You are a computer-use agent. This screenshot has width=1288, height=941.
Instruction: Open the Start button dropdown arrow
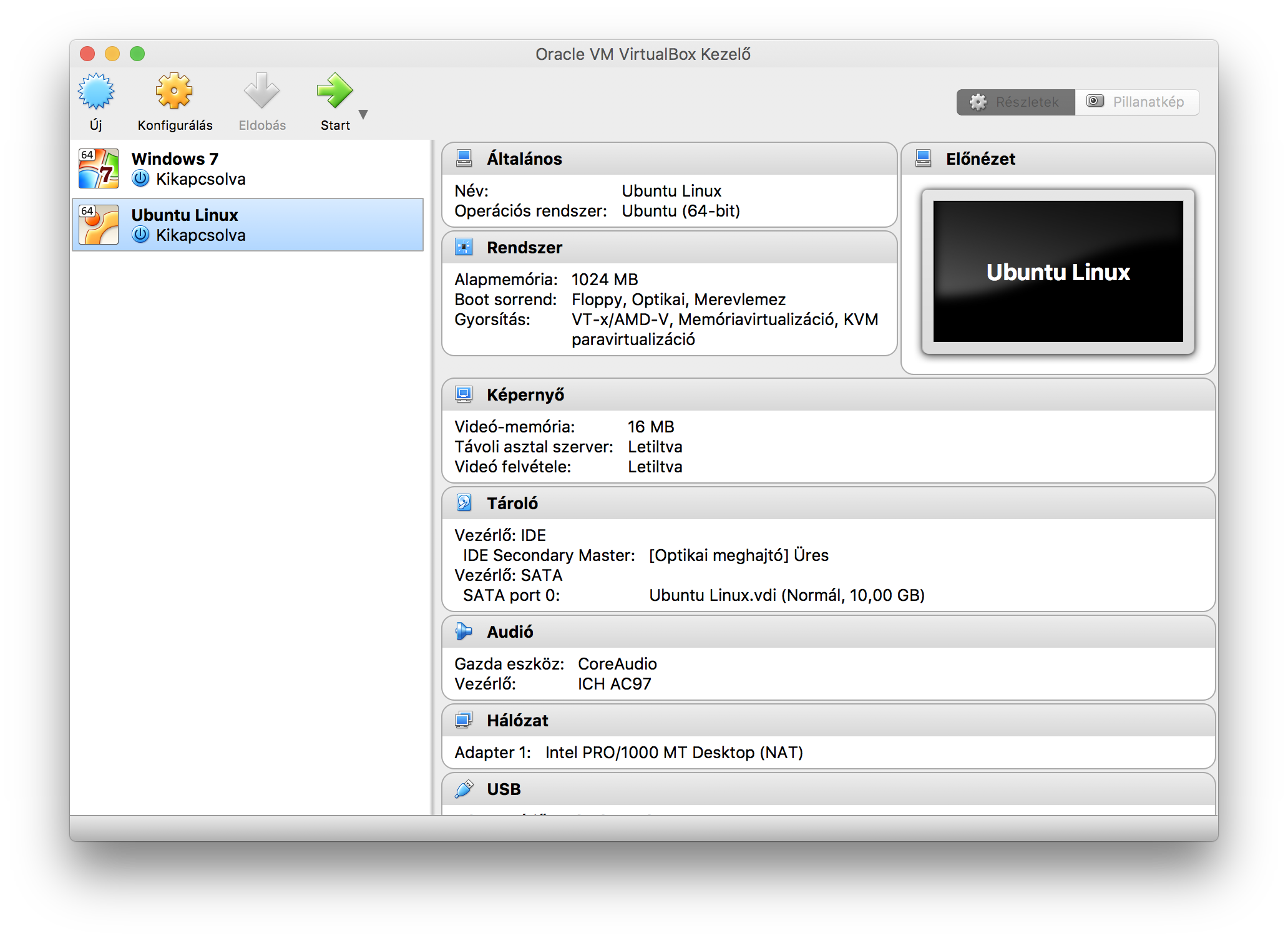363,114
